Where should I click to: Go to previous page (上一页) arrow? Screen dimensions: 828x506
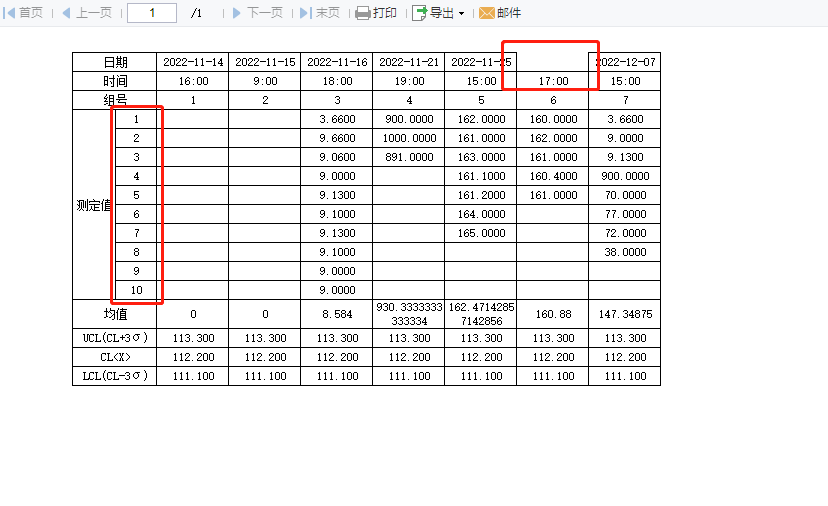[66, 13]
